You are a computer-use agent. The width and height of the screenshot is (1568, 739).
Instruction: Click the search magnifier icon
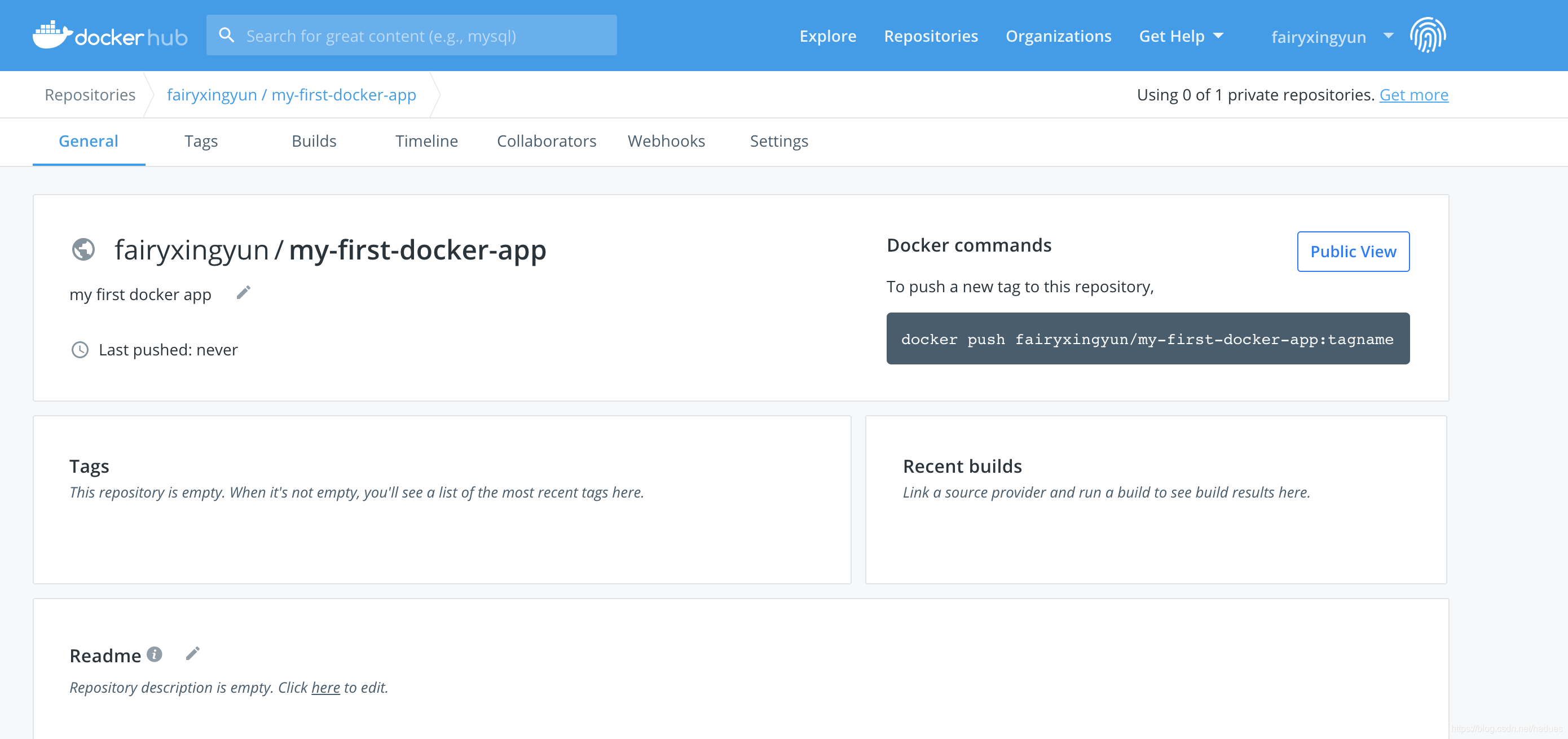tap(226, 36)
